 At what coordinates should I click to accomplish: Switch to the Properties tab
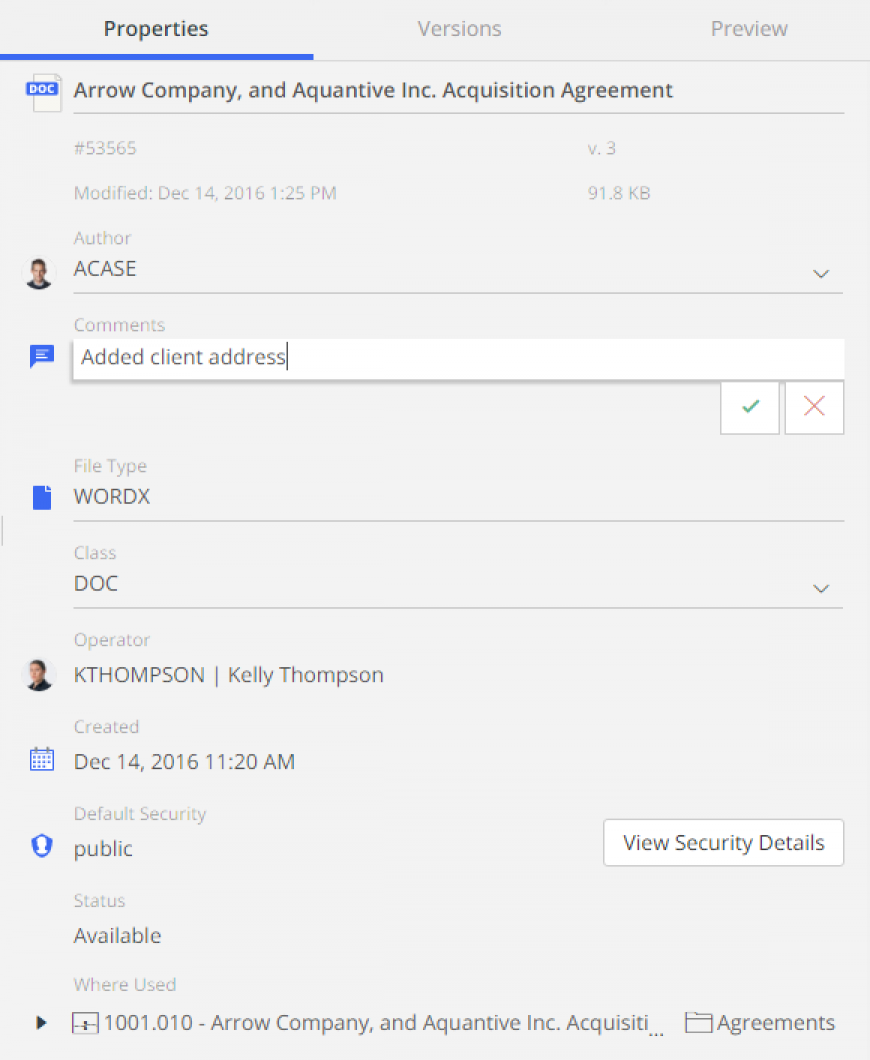click(156, 29)
